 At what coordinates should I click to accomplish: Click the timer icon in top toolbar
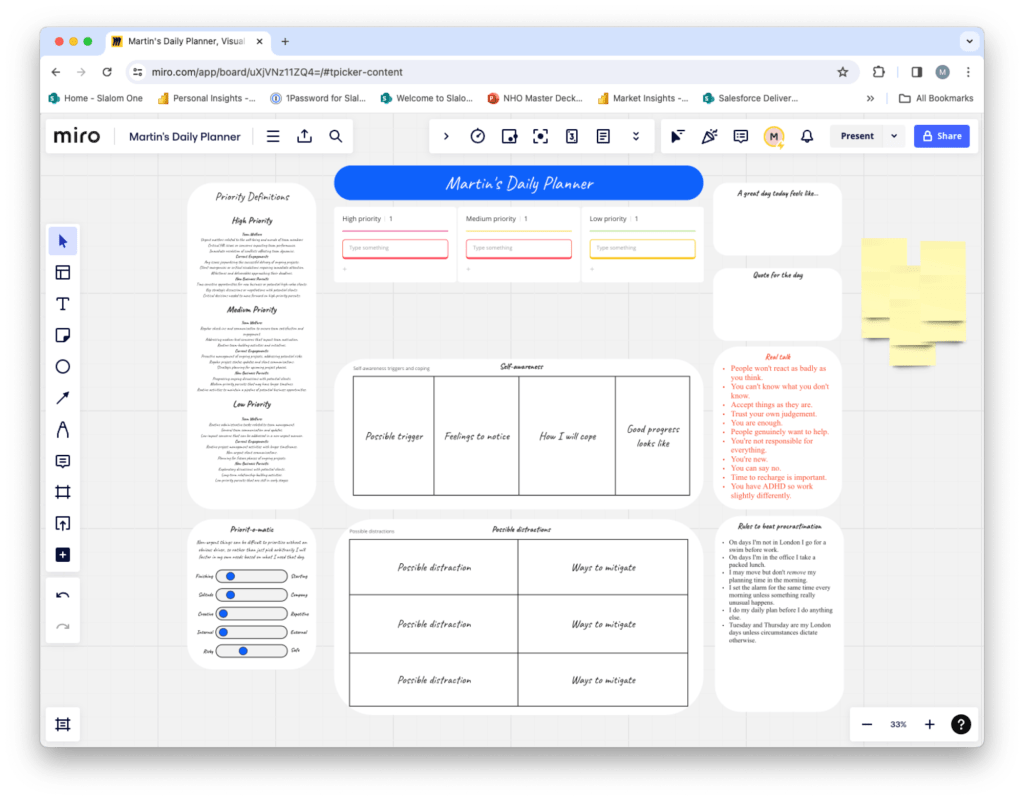coord(478,136)
